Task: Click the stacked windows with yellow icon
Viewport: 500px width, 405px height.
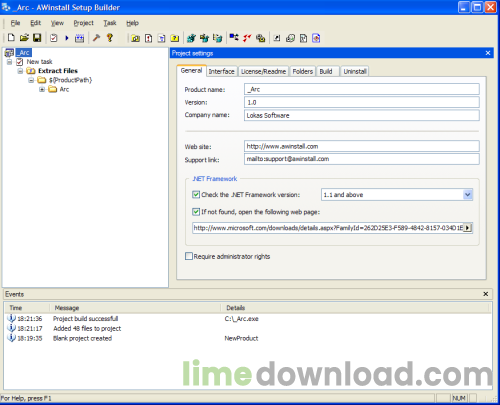Action: pos(260,38)
